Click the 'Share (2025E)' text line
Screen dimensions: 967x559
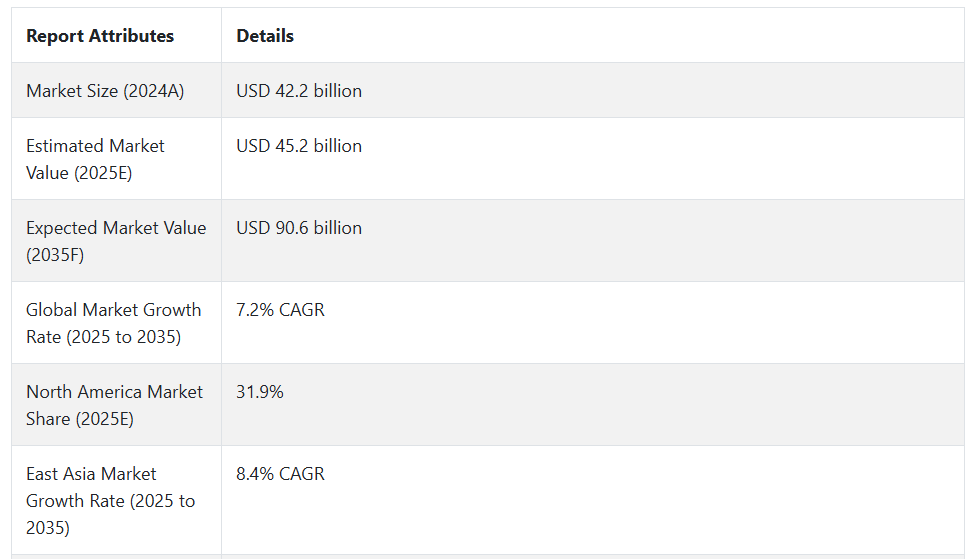click(80, 419)
